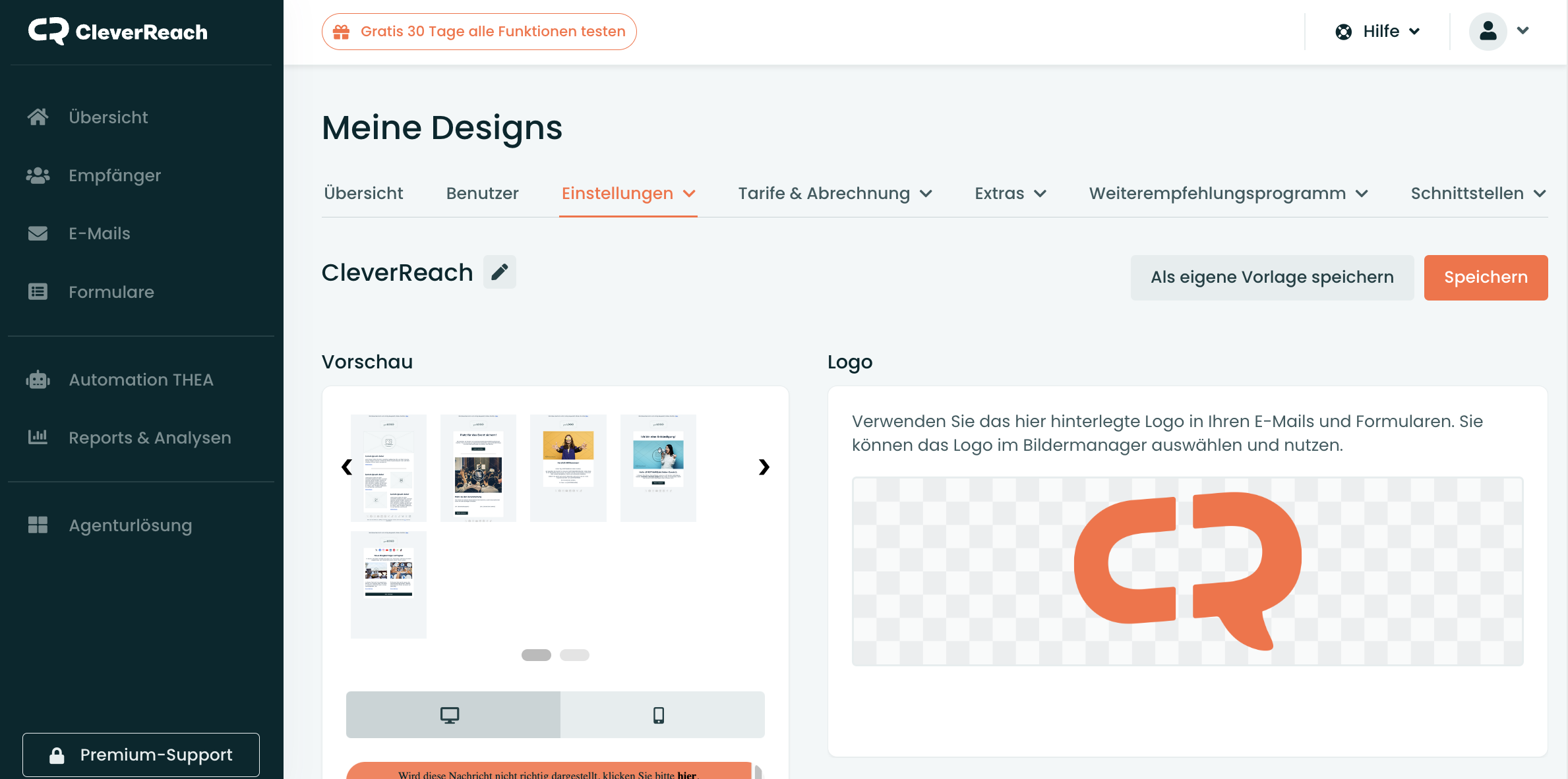Select the second-row template thumbnail
This screenshot has width=1568, height=779.
click(x=388, y=585)
